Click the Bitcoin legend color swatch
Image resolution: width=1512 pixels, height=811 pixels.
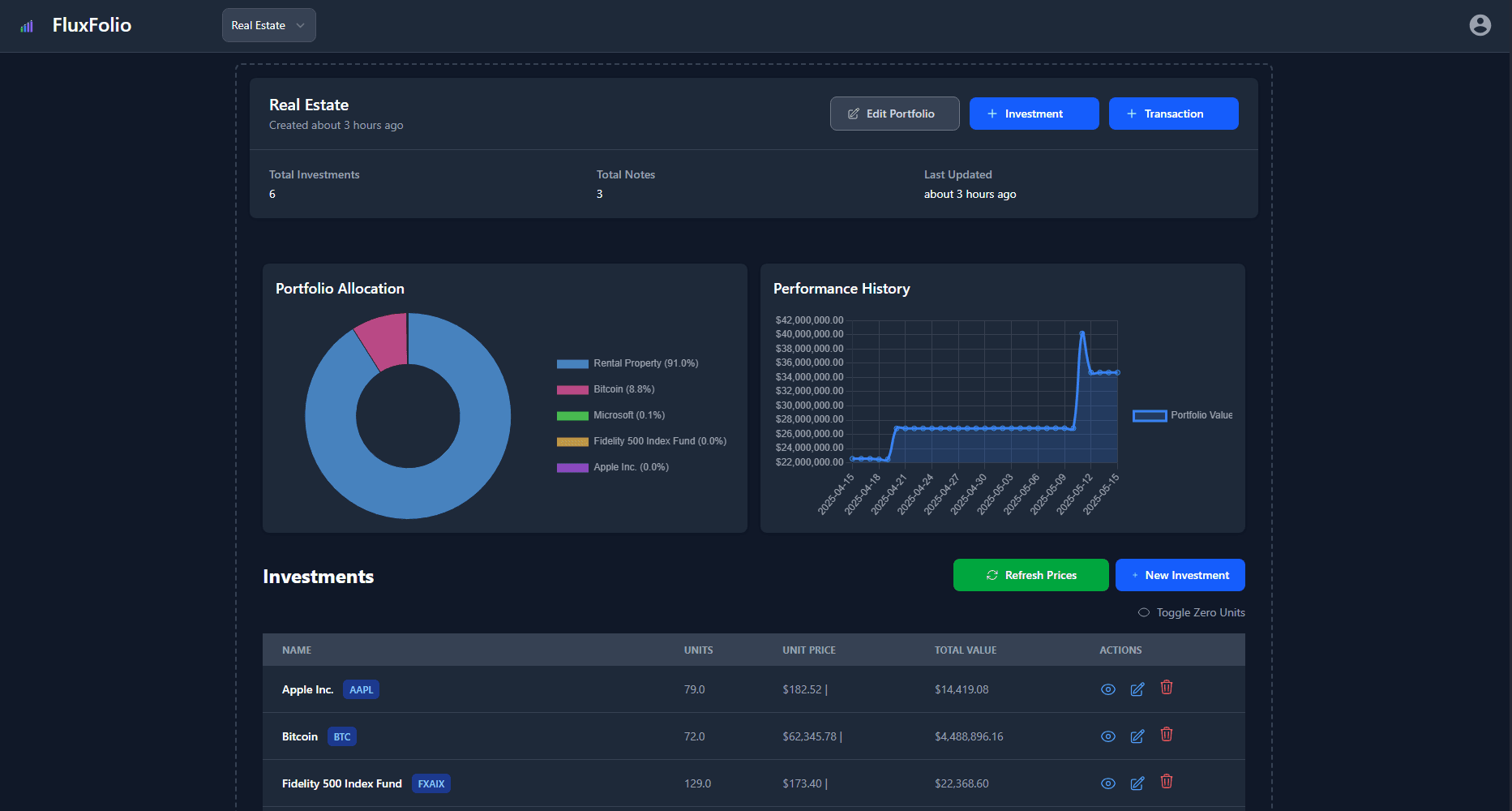572,389
